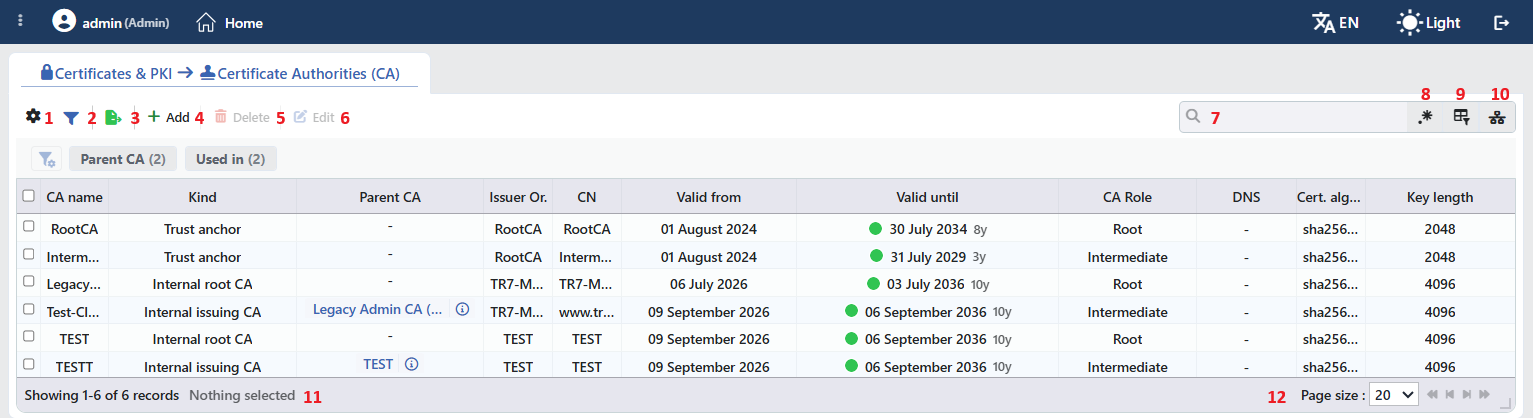This screenshot has width=1533, height=418.
Task: Open the regex search mode icon
Action: 1425,117
